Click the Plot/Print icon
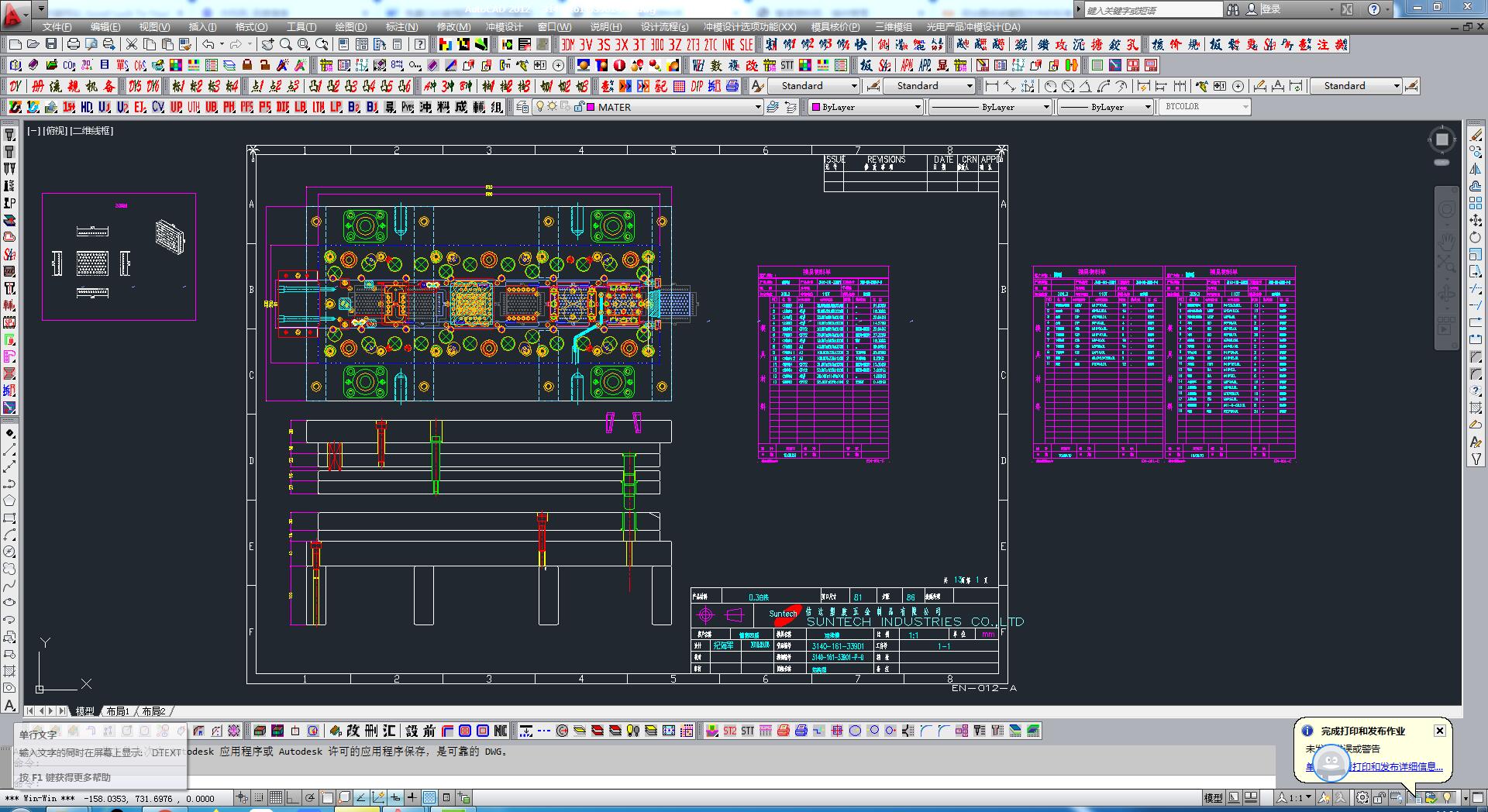Viewport: 1488px width, 812px height. coord(74,44)
